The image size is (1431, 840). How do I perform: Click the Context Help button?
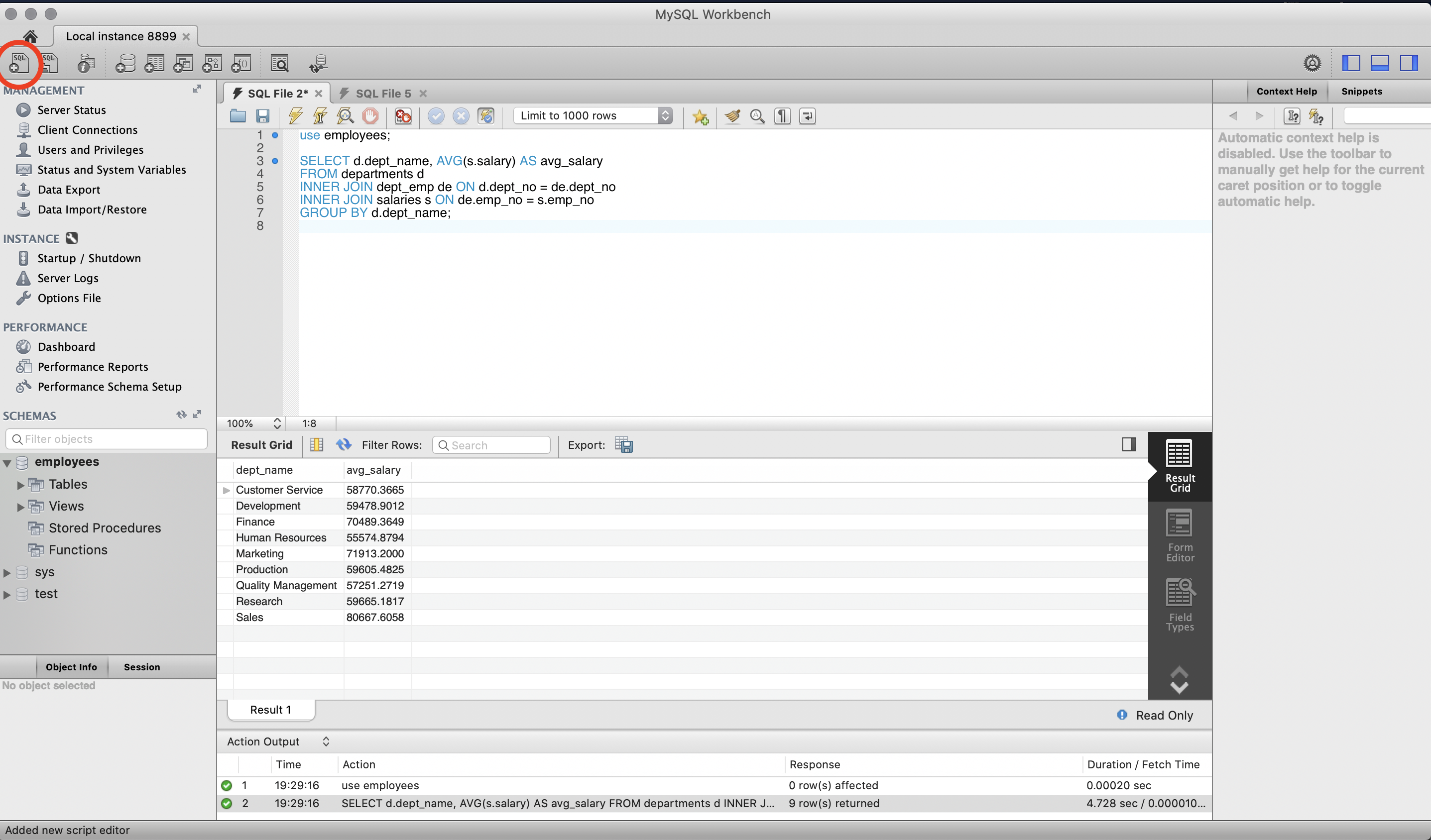coord(1288,91)
